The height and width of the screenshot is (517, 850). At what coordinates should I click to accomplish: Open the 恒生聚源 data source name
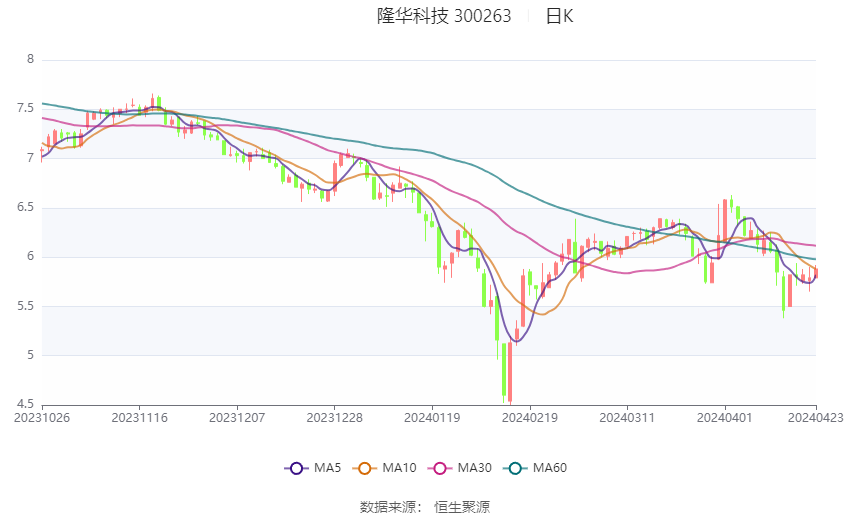(x=462, y=507)
